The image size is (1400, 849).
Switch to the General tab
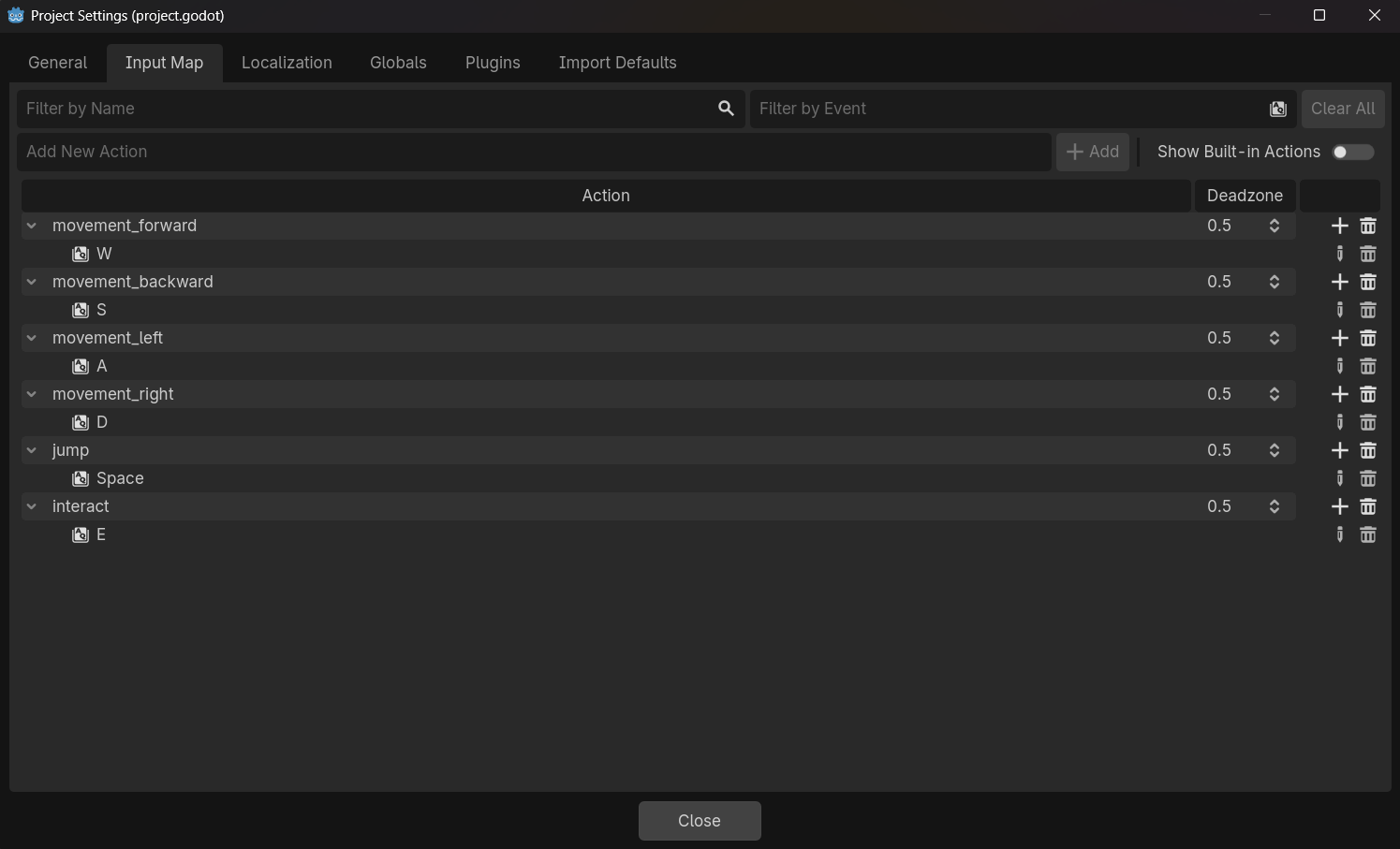(x=57, y=63)
